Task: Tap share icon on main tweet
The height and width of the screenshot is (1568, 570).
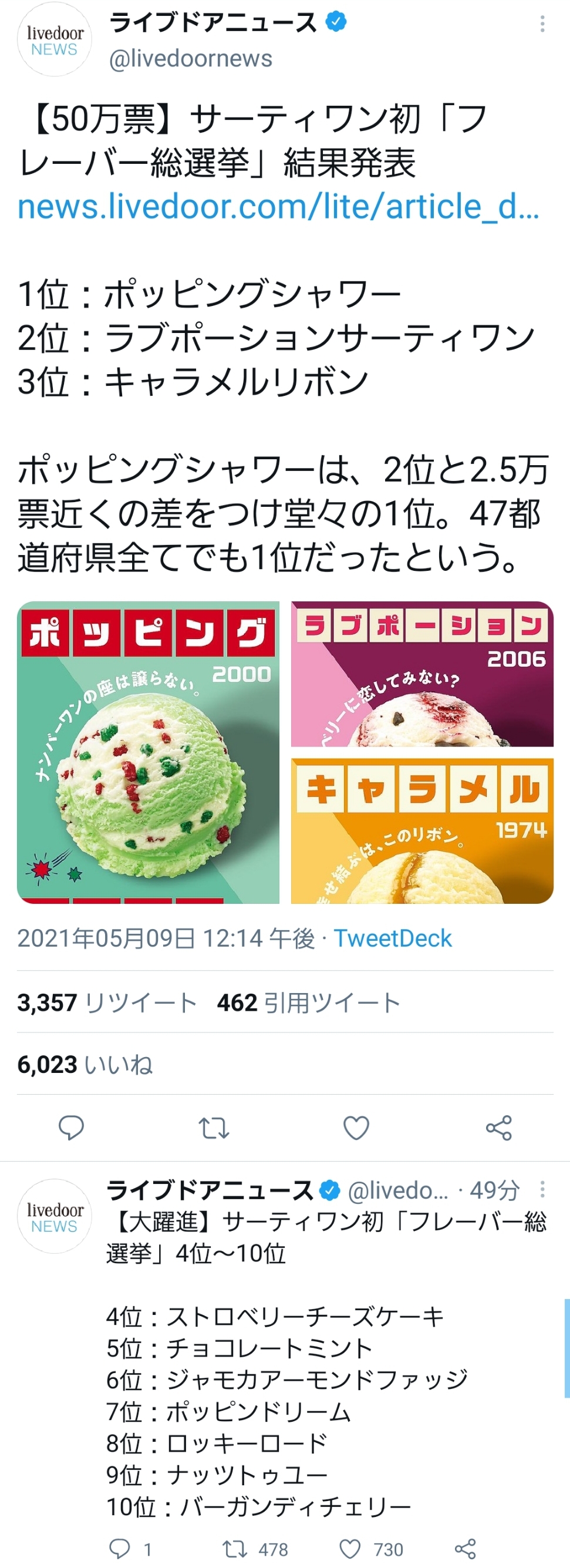Action: [499, 1128]
